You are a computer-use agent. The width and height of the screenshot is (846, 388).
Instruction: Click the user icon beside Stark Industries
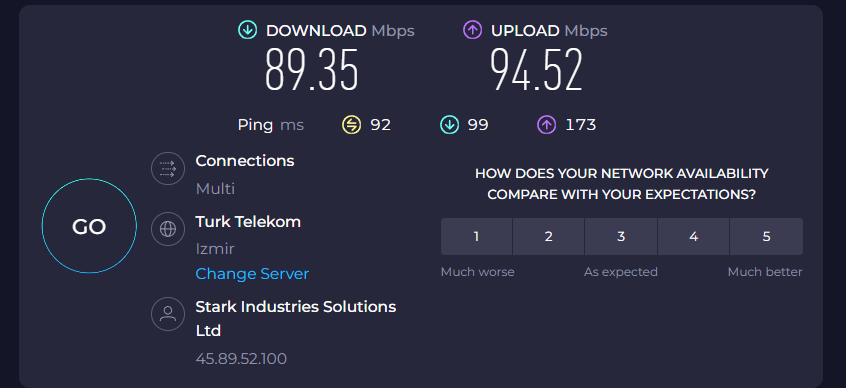point(168,314)
